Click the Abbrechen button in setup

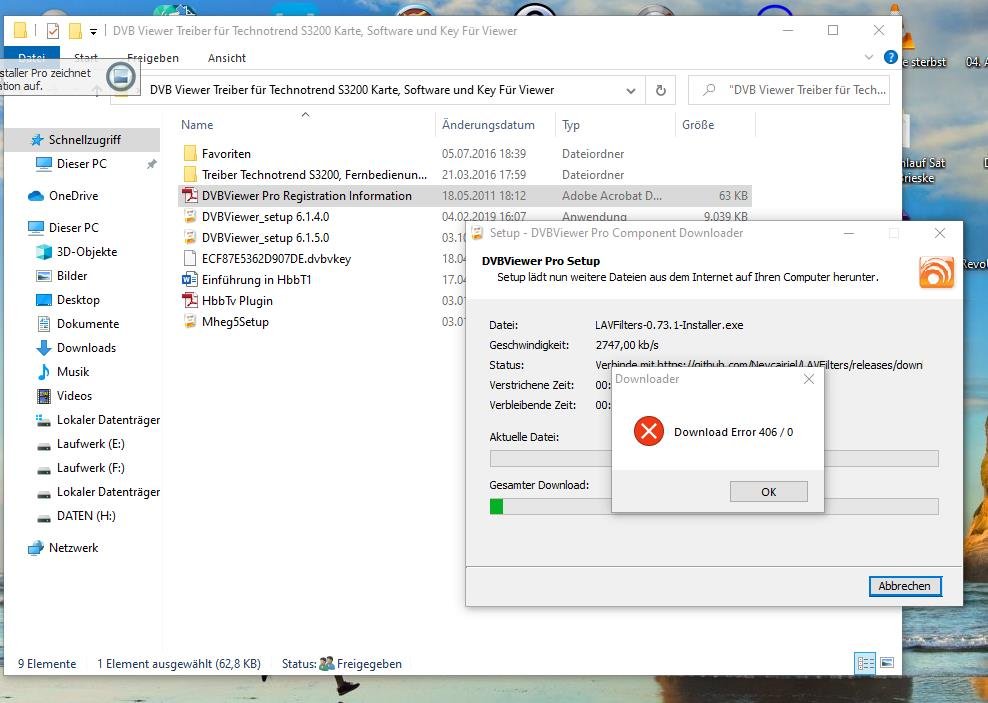tap(905, 586)
